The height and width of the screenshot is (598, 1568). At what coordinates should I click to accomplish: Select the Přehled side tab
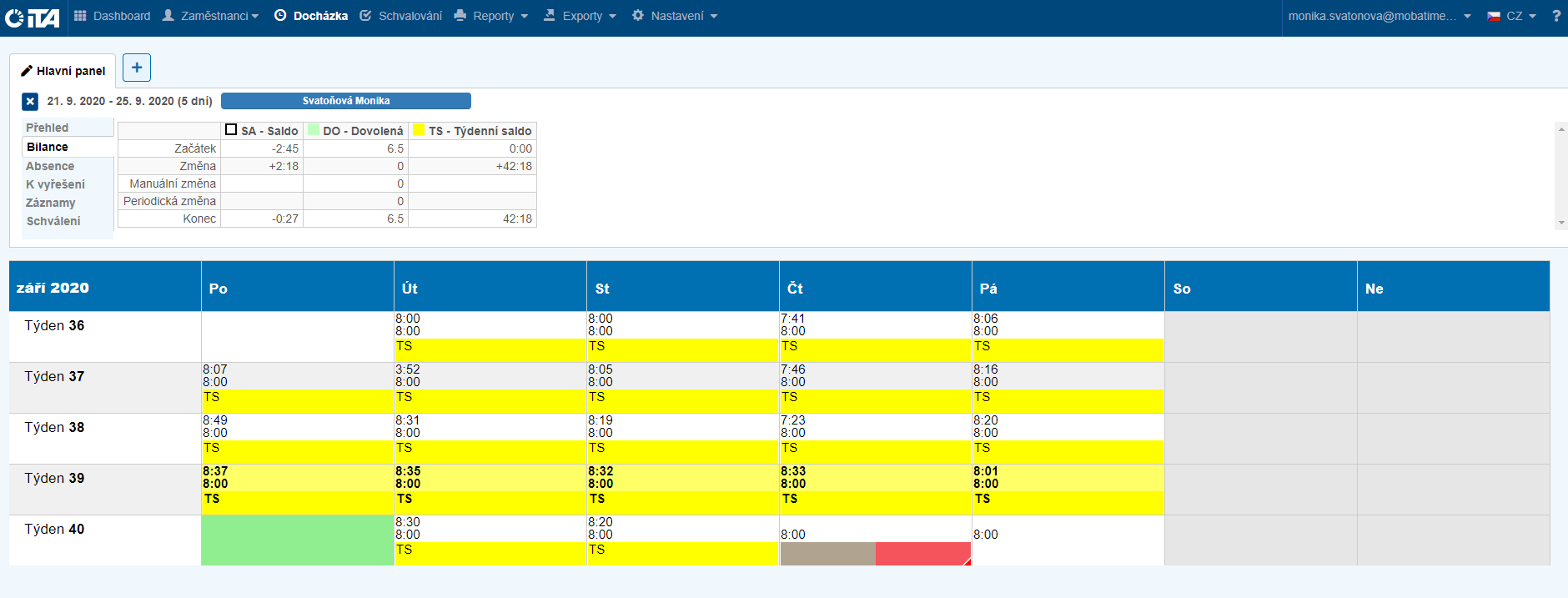point(48,128)
